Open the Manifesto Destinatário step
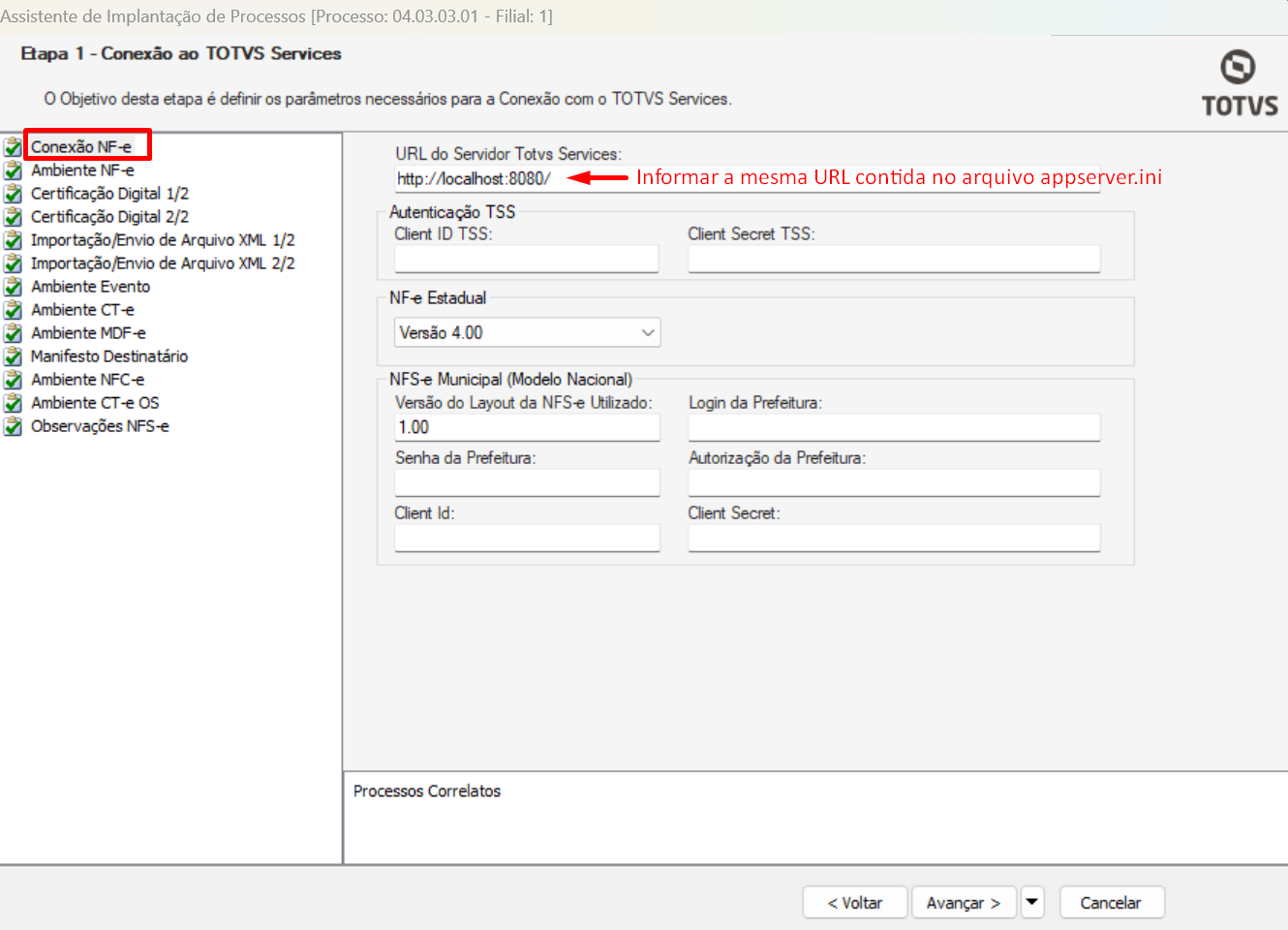This screenshot has height=930, width=1288. click(109, 356)
